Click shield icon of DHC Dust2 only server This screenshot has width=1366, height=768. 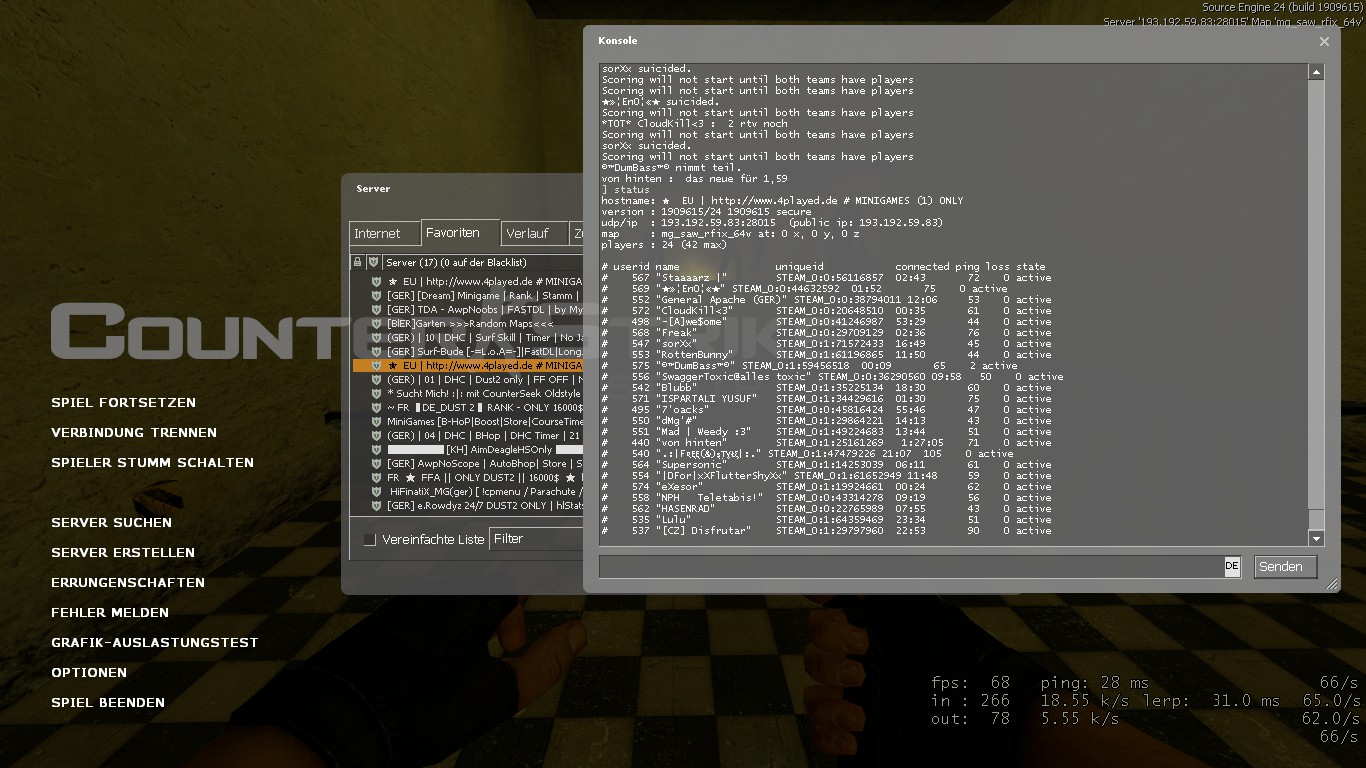pyautogui.click(x=376, y=380)
